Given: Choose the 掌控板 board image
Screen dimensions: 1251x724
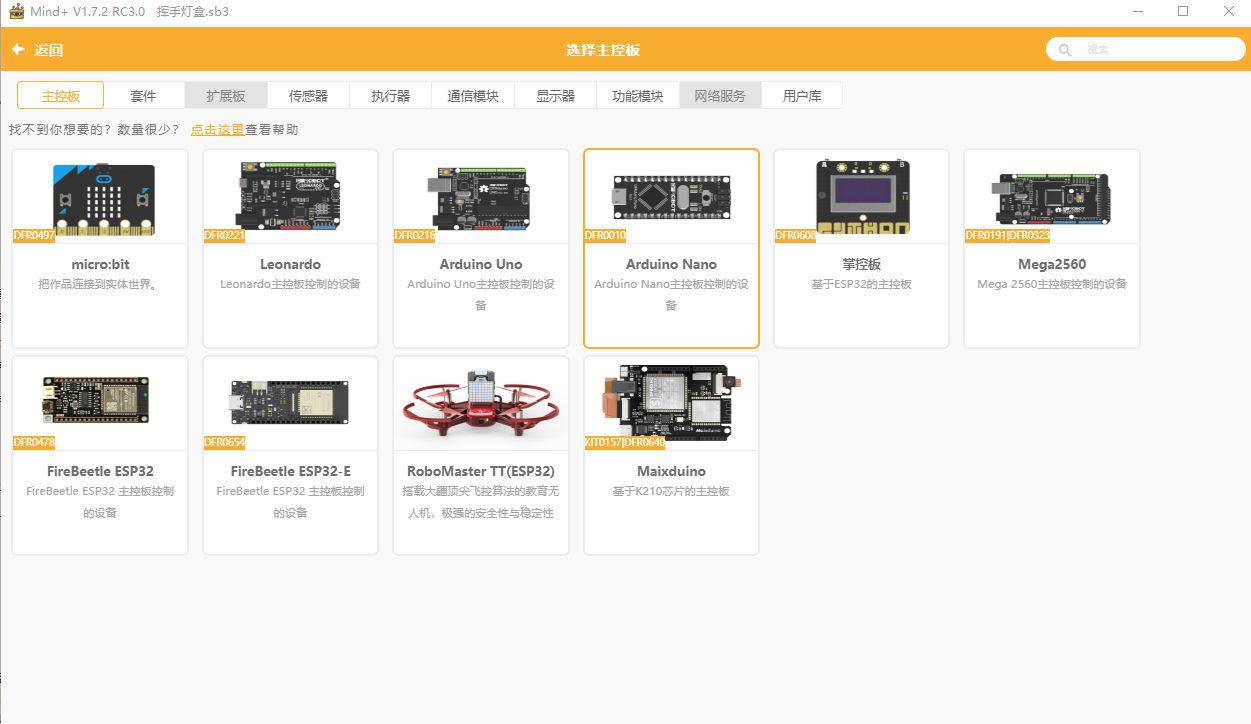Looking at the screenshot, I should (x=862, y=197).
